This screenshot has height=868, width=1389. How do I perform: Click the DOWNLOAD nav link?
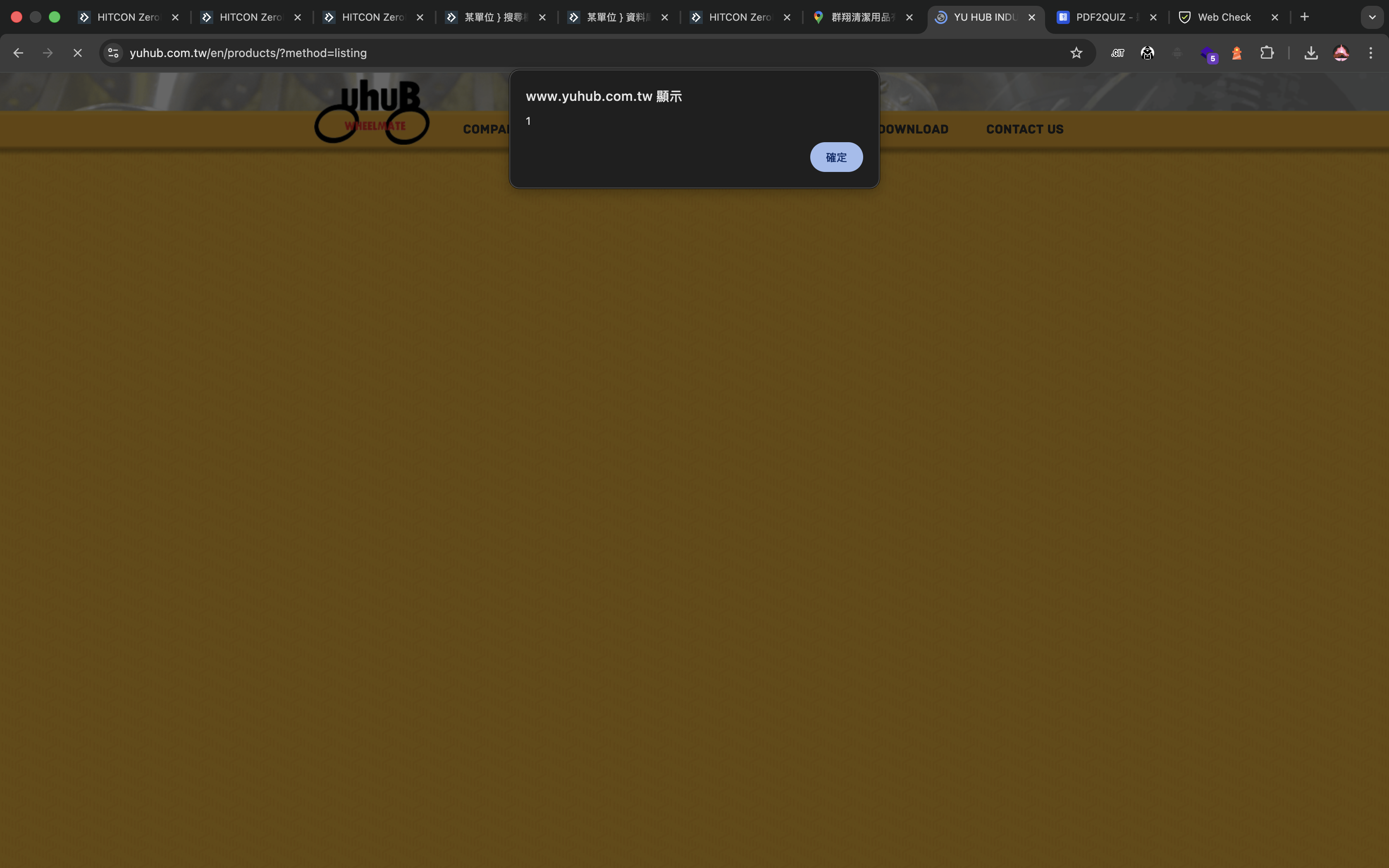click(x=914, y=129)
